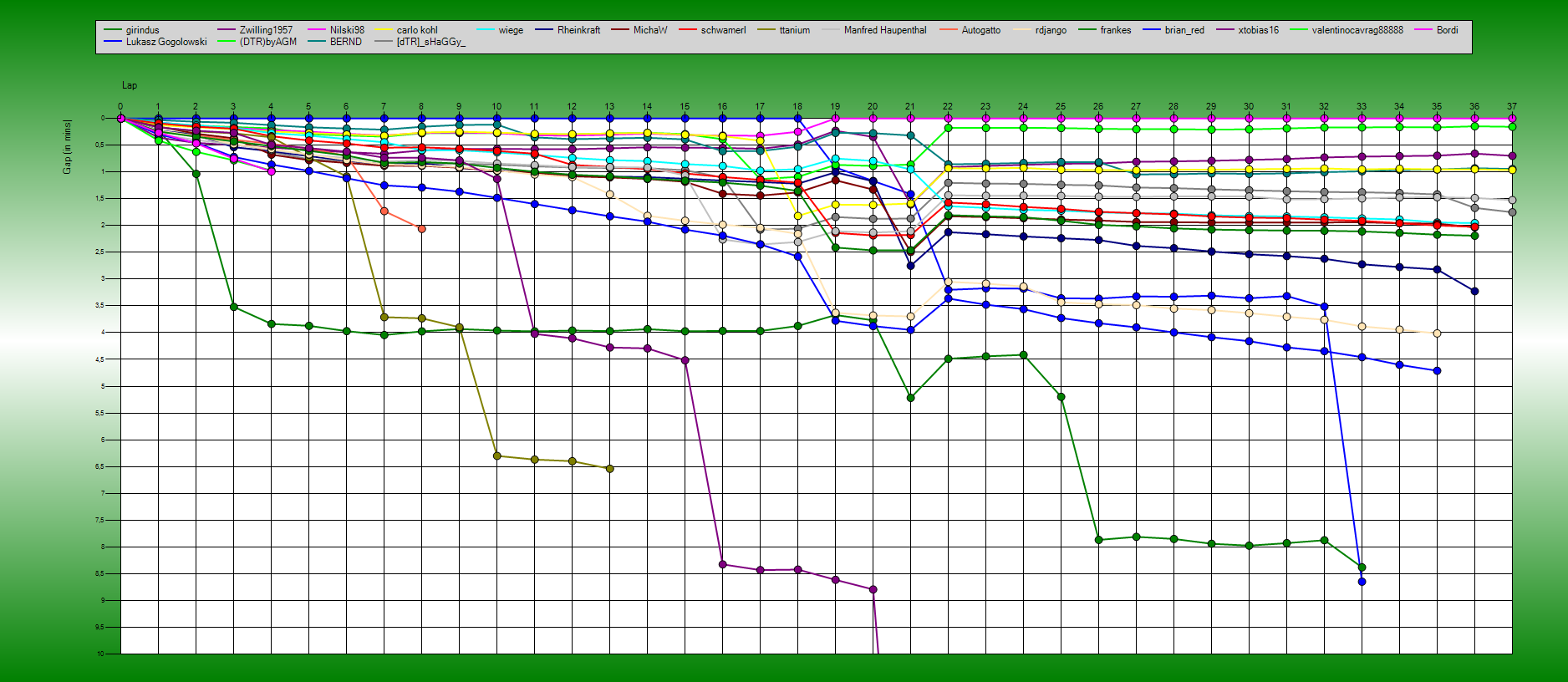The width and height of the screenshot is (1568, 682).
Task: Click the 8 minute gap axis label
Action: pos(103,547)
